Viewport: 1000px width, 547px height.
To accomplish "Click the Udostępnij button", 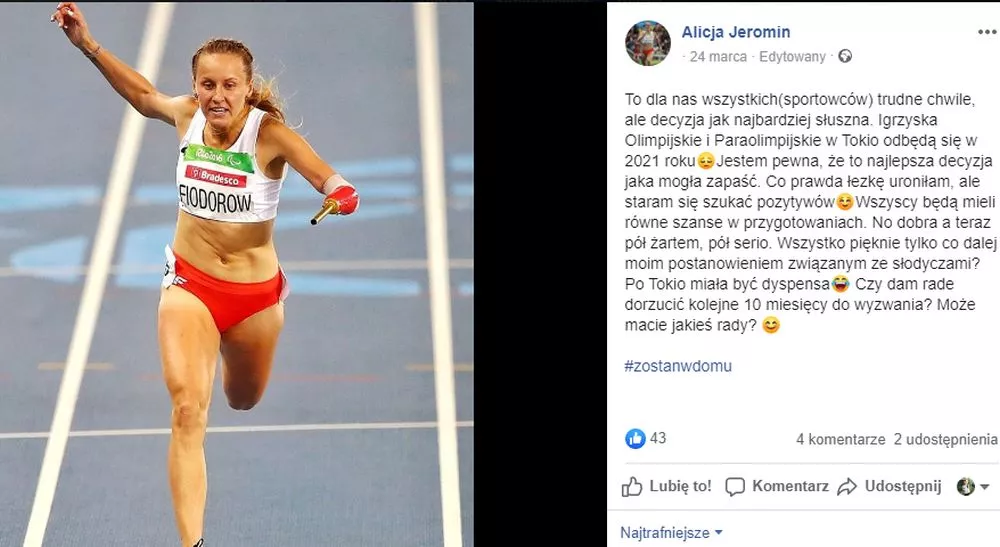I will (x=889, y=486).
